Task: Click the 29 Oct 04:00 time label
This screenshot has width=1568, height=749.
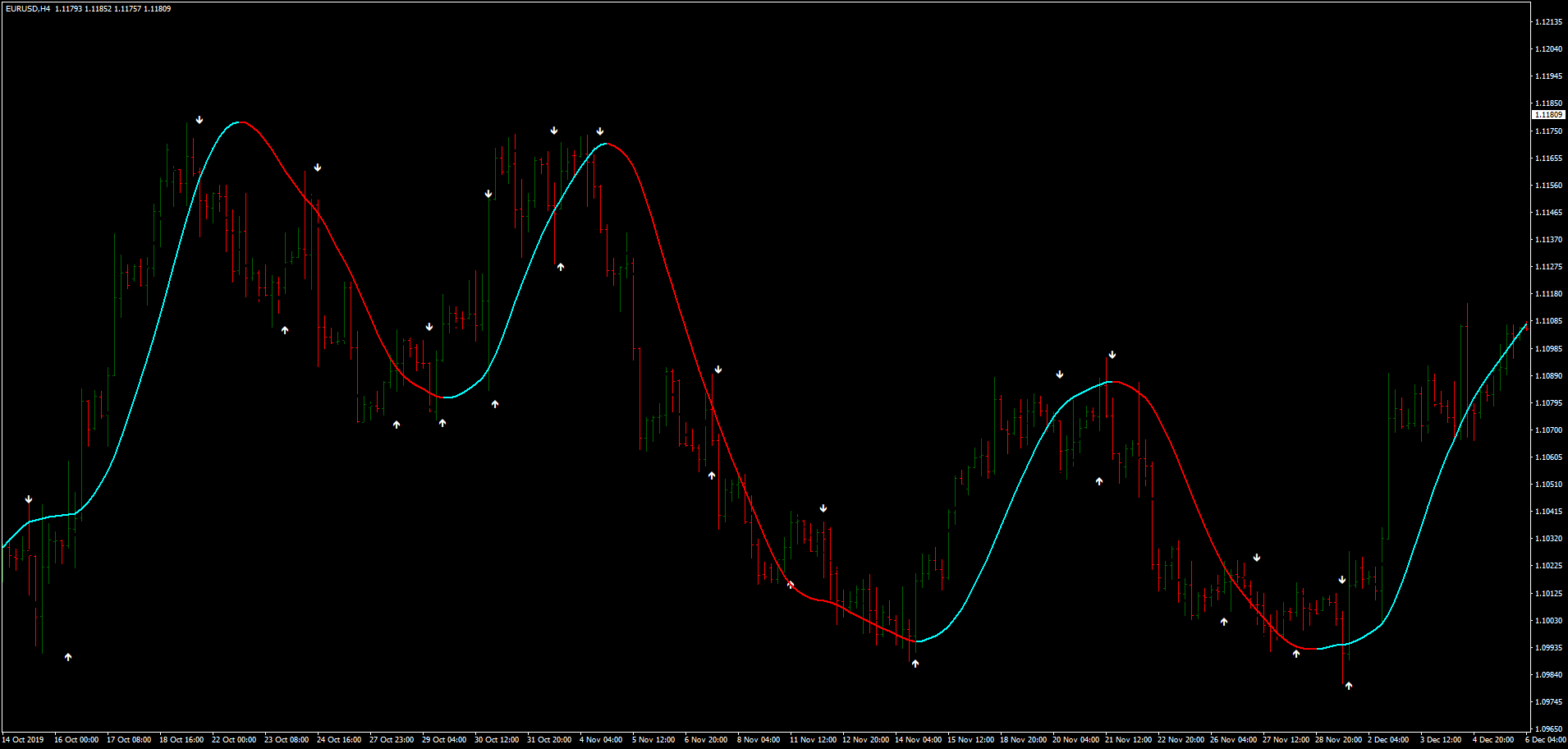Action: click(x=444, y=740)
